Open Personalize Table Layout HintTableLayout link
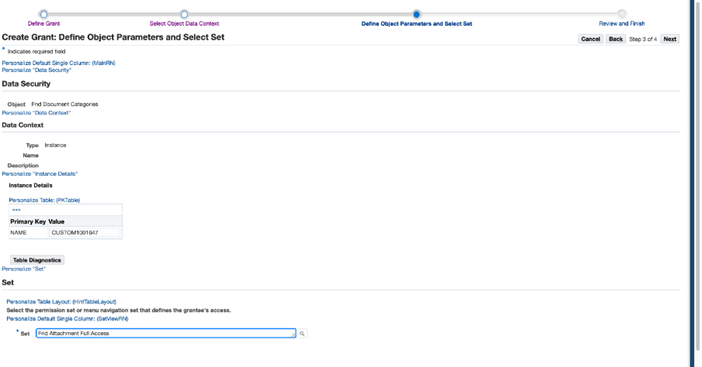 (x=61, y=302)
